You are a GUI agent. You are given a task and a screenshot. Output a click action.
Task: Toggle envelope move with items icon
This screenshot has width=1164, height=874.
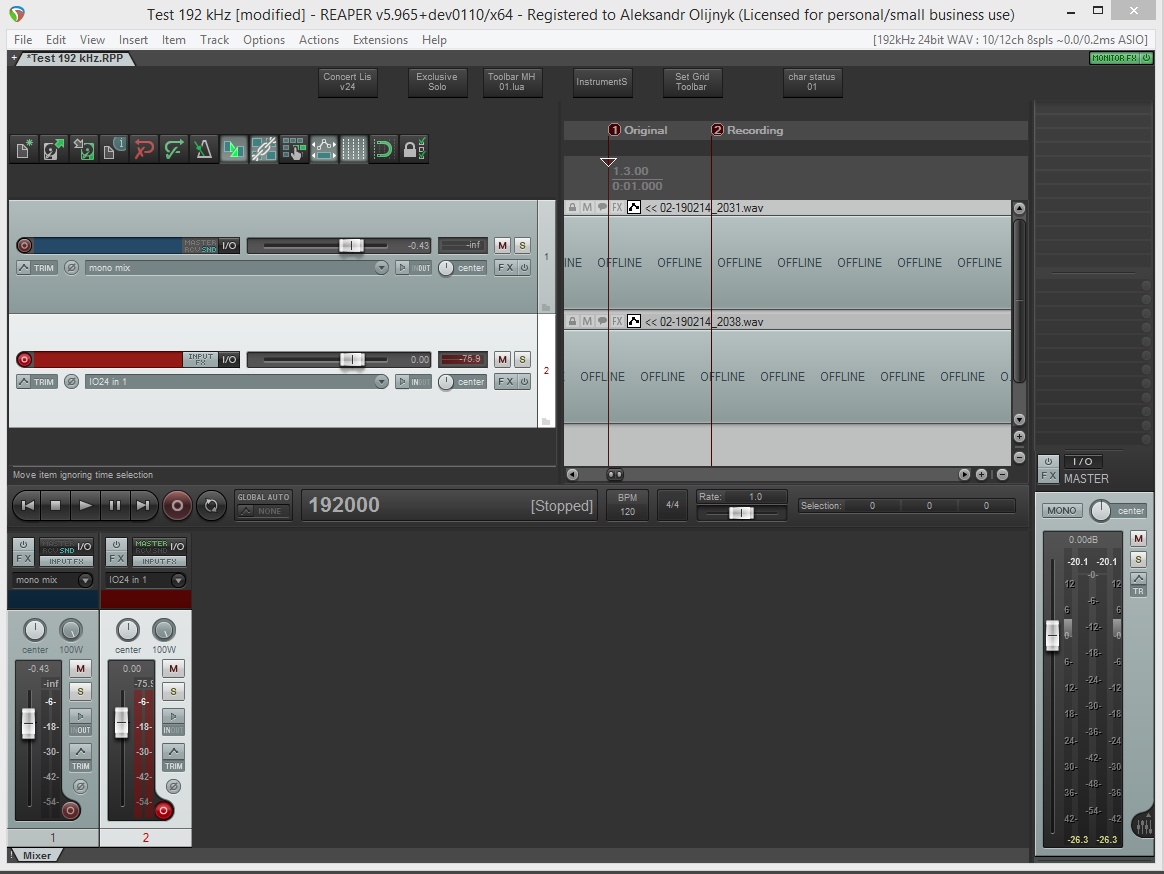(x=324, y=149)
